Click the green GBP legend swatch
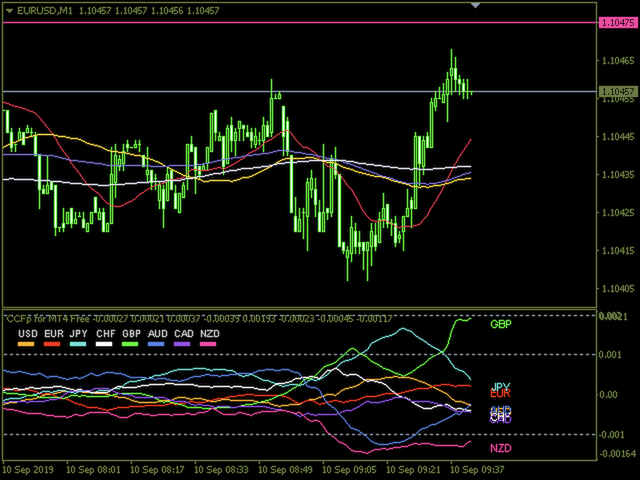 coord(131,345)
